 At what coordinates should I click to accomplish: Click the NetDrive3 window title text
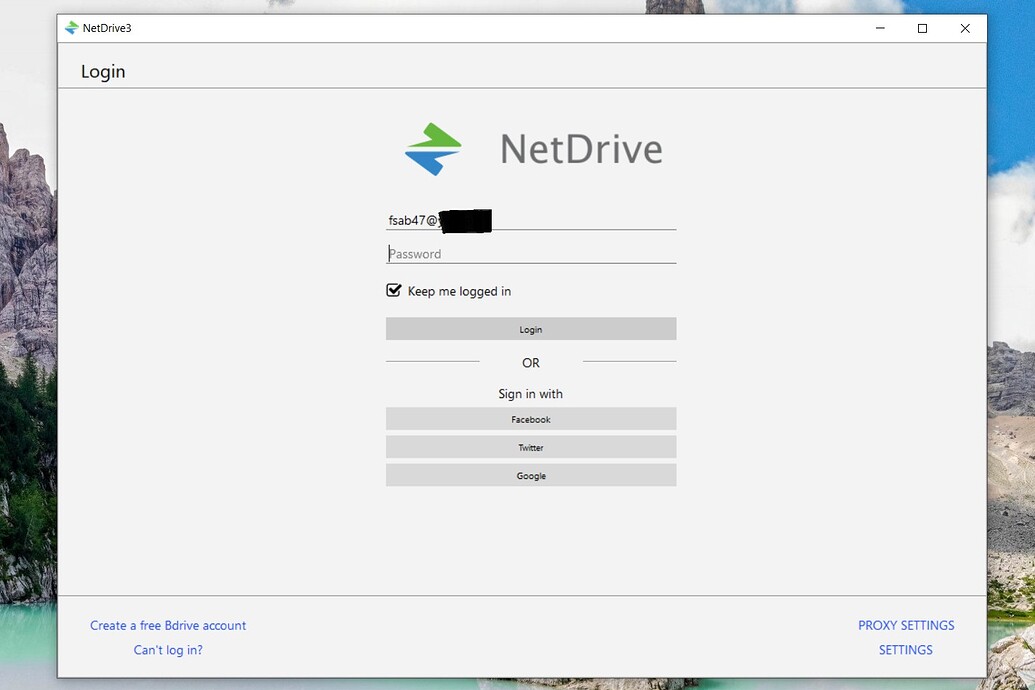(x=107, y=28)
